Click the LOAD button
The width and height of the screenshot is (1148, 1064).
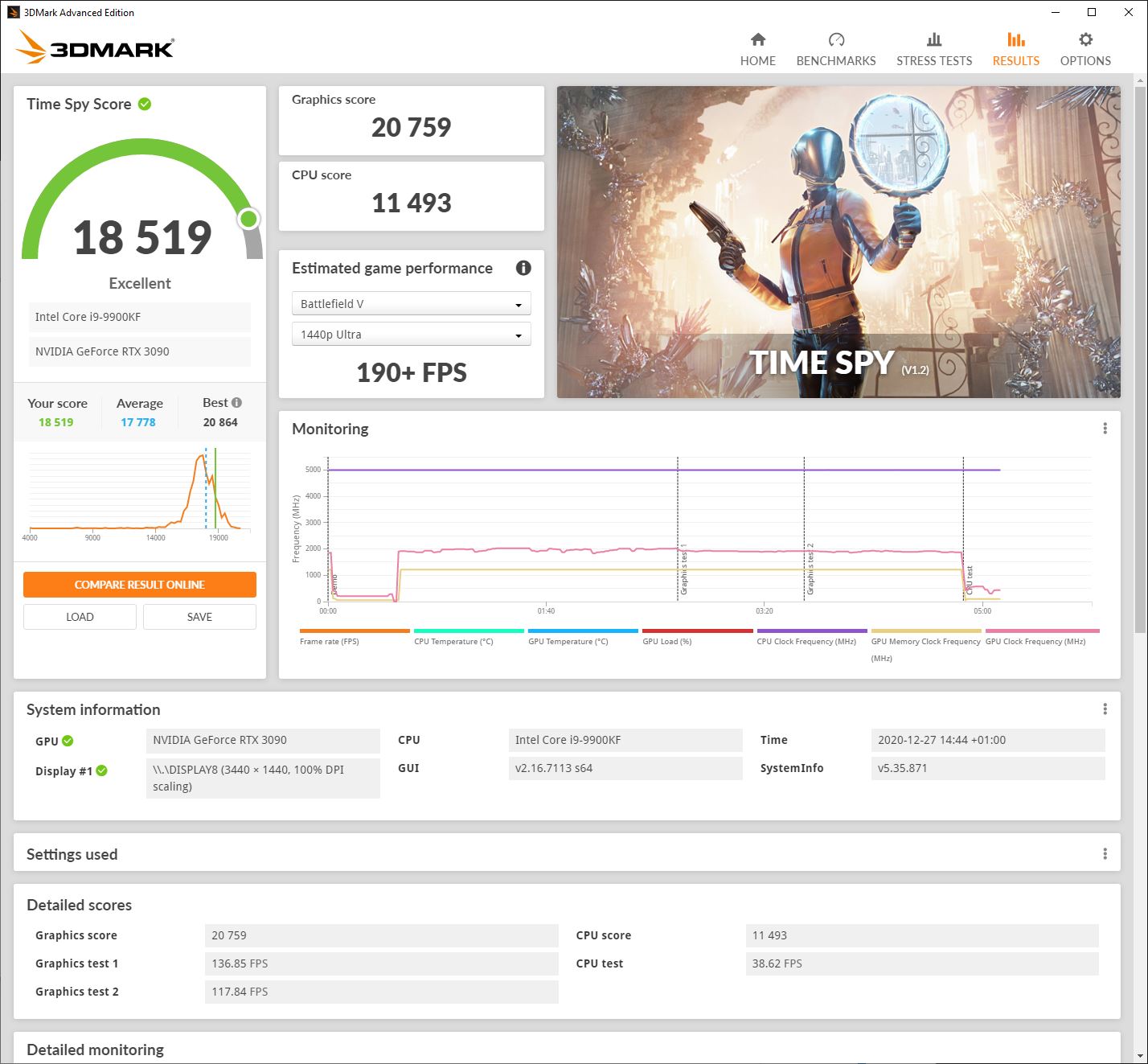pyautogui.click(x=80, y=617)
